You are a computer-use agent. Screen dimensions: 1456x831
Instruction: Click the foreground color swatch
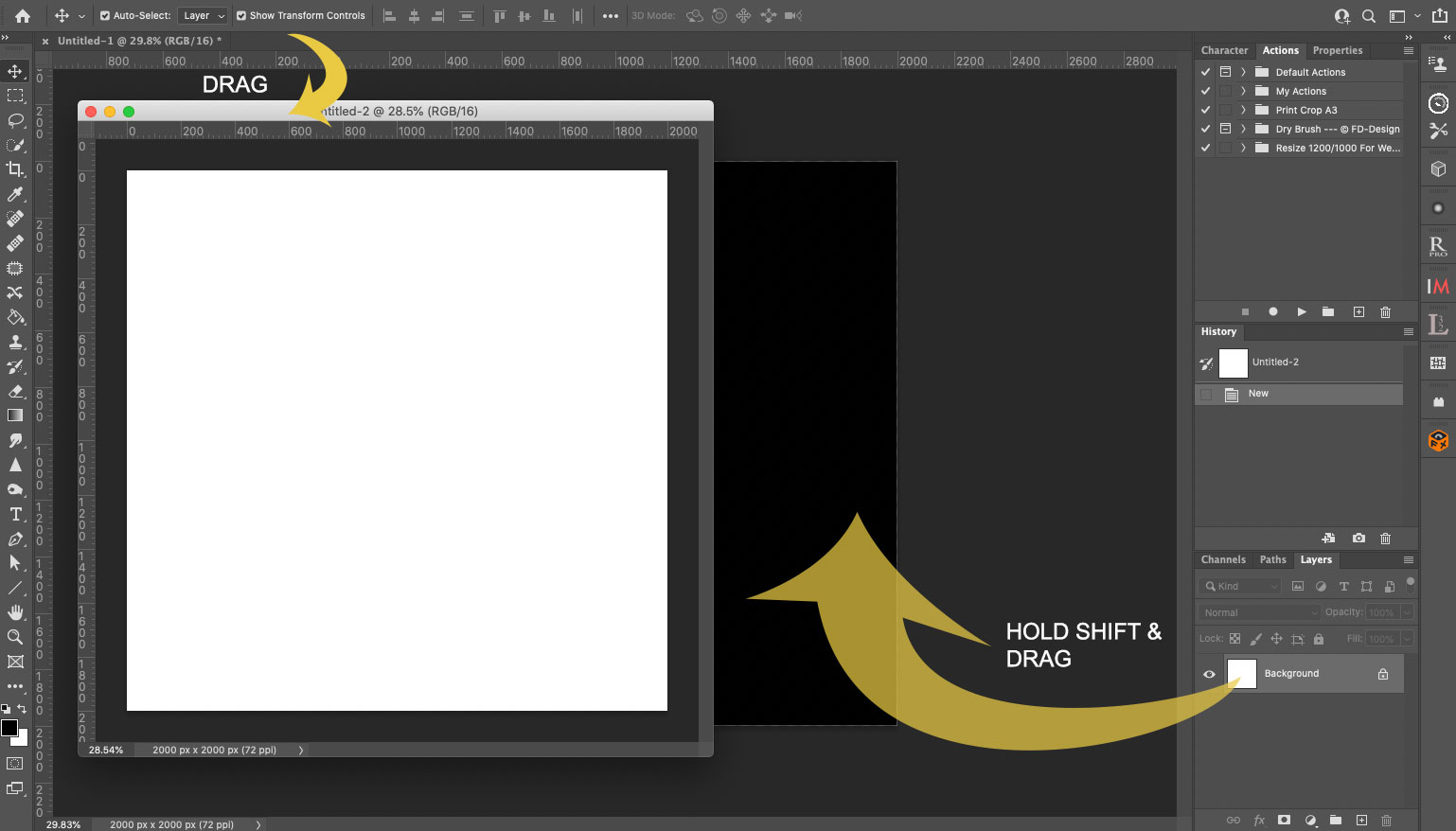9,727
